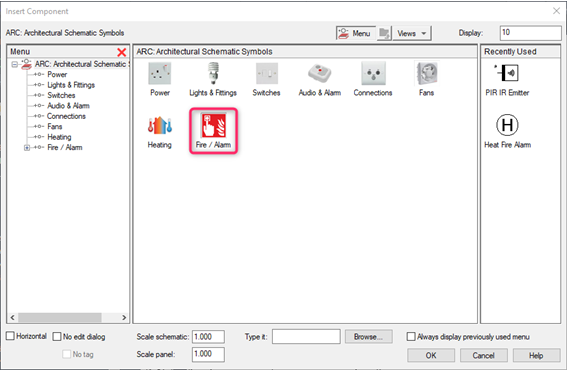The width and height of the screenshot is (569, 373).
Task: Click the menu tree scrollbar right arrow
Action: [124, 317]
